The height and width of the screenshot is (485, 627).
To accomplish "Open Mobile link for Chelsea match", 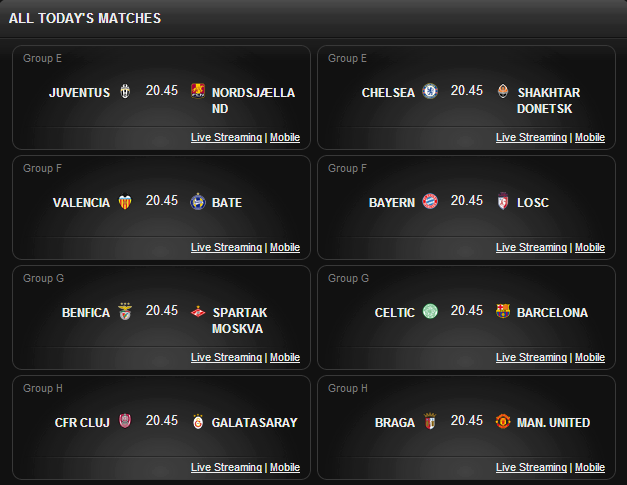I will [x=589, y=138].
